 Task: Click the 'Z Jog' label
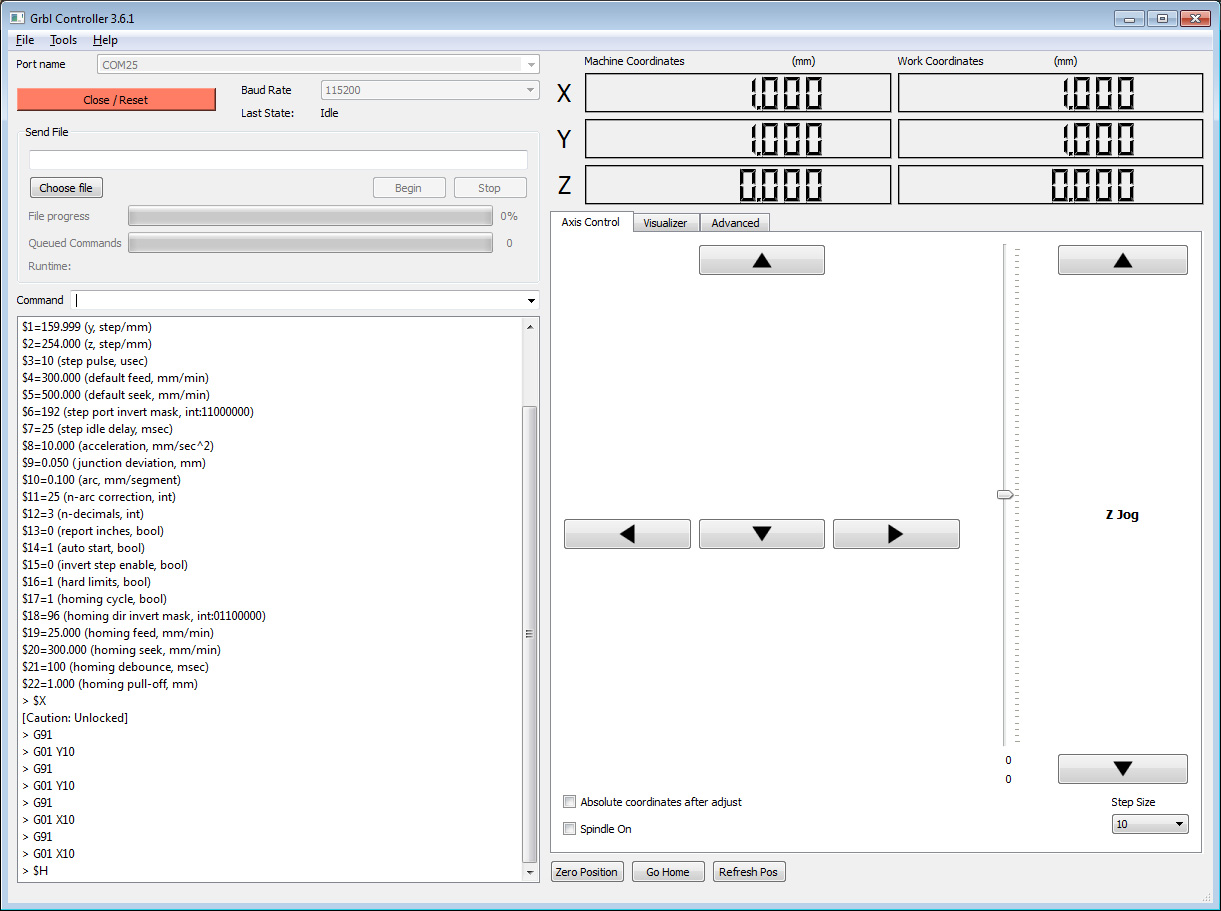[1122, 515]
